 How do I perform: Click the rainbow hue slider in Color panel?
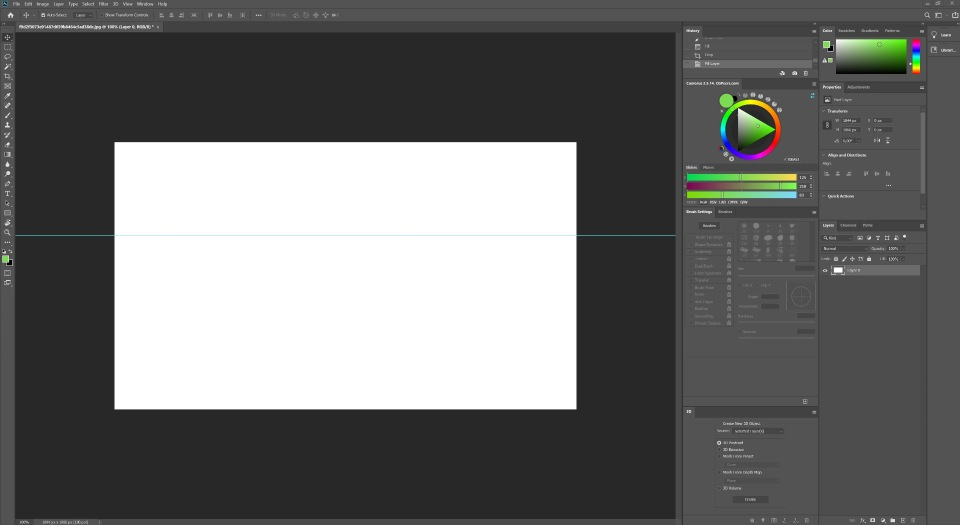[x=916, y=56]
